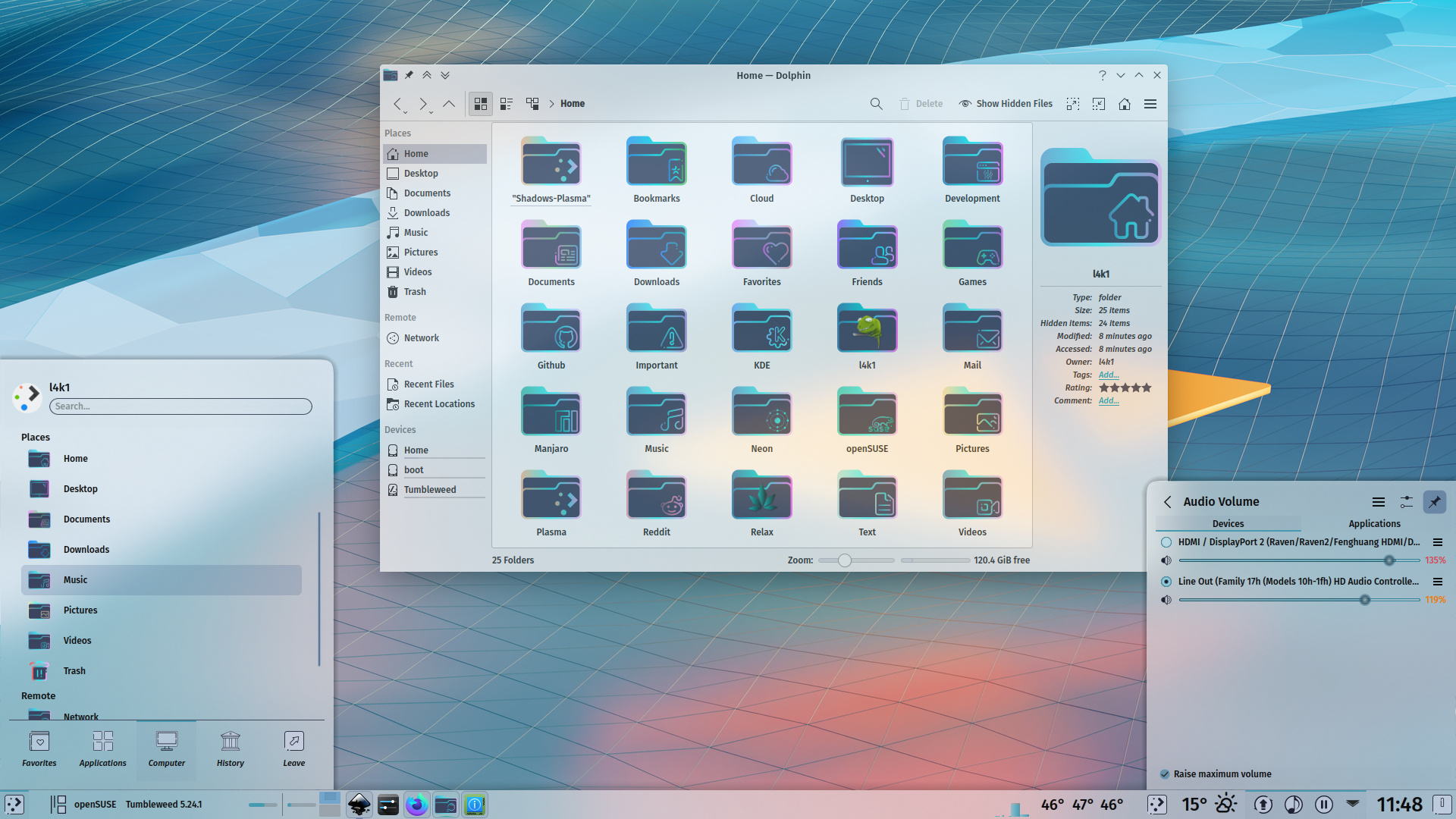Toggle the audio volume tray icon

tap(1294, 805)
